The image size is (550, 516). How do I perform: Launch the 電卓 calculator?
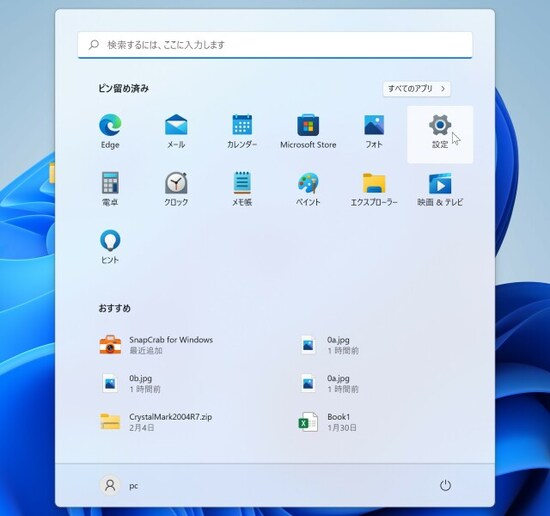(x=110, y=189)
